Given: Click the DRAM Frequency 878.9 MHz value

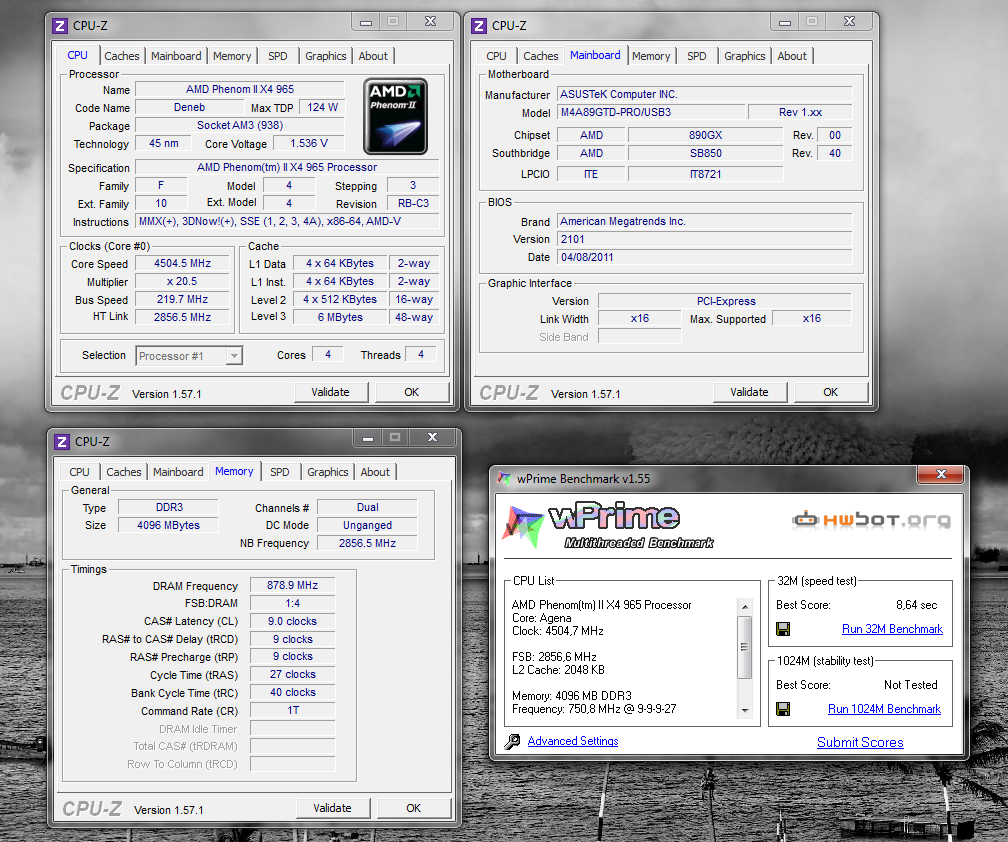Looking at the screenshot, I should coord(292,586).
